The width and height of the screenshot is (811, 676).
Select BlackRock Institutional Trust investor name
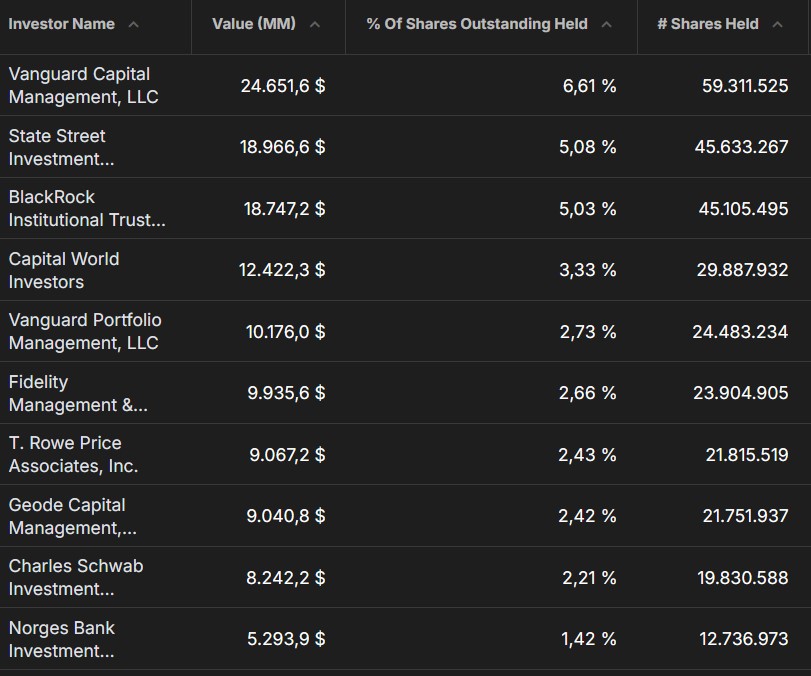[x=87, y=208]
